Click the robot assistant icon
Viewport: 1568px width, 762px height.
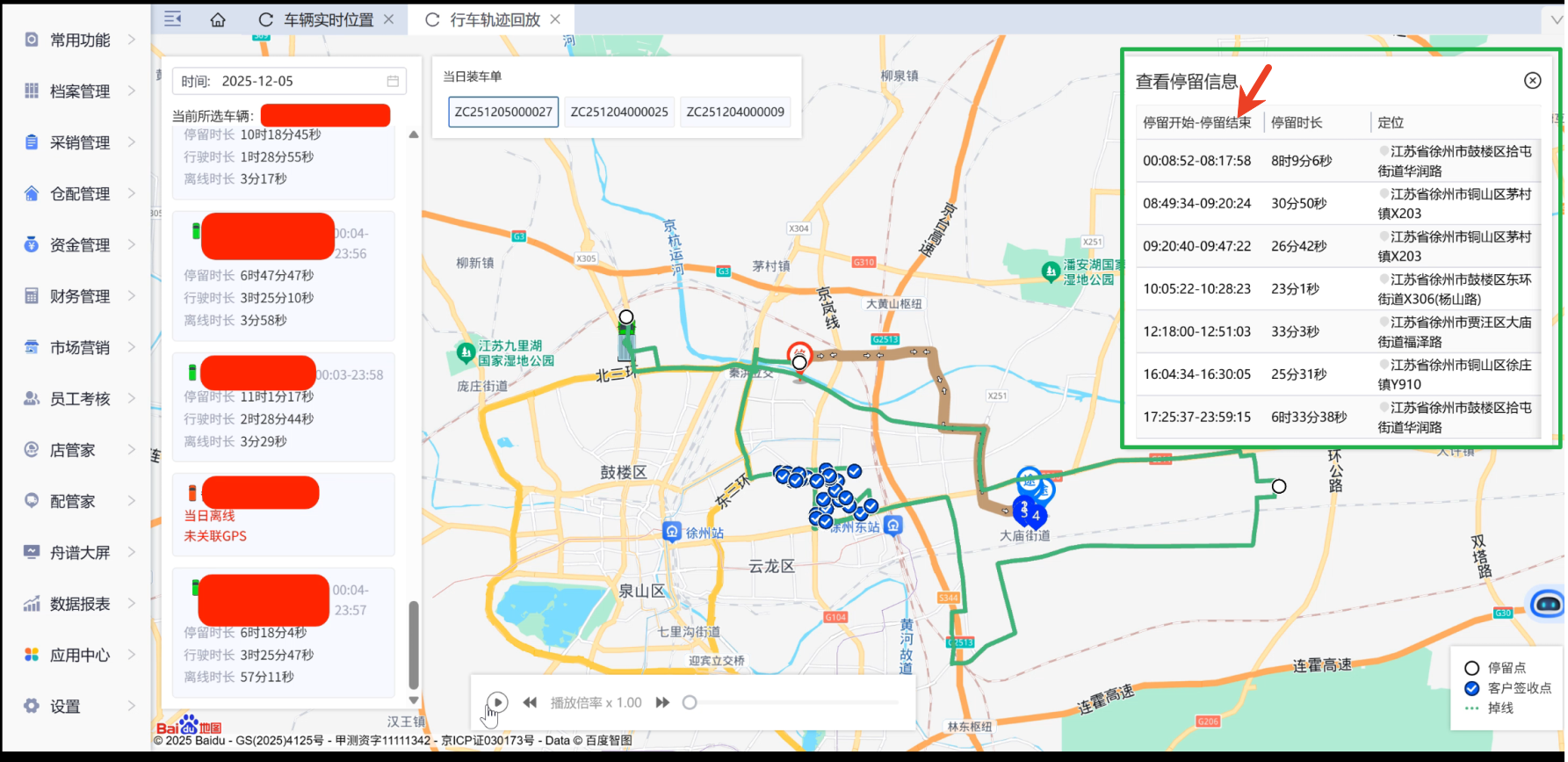pos(1546,604)
